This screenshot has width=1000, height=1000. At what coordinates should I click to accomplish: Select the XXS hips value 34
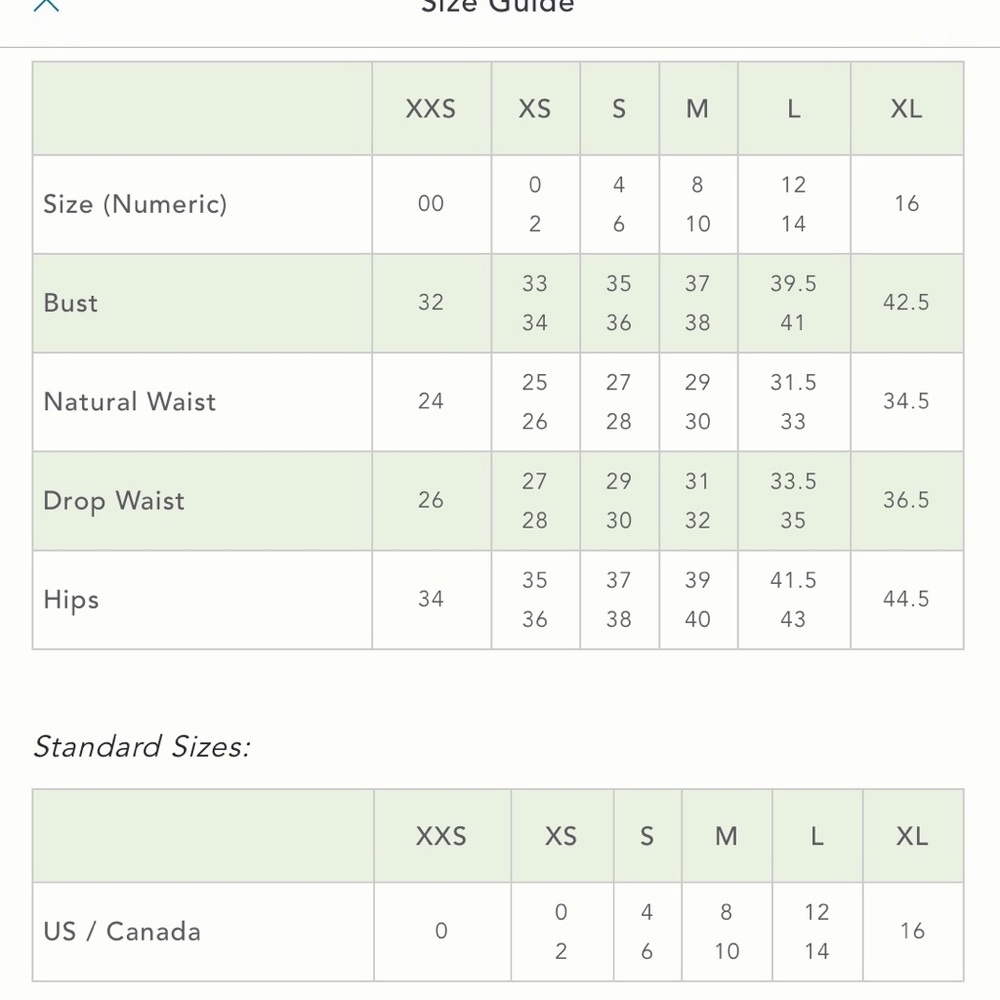431,599
